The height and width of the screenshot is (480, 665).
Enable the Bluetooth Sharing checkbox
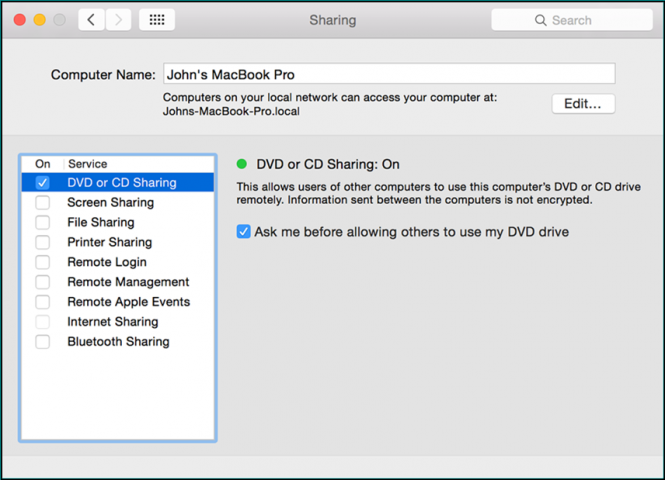coord(42,342)
